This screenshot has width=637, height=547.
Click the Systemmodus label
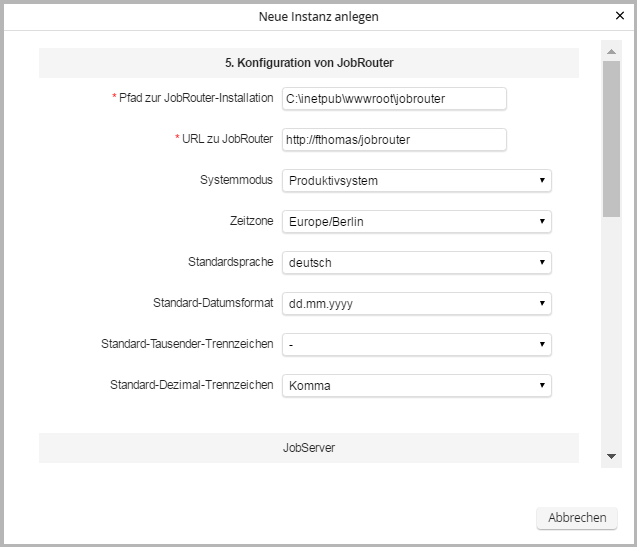pos(236,180)
